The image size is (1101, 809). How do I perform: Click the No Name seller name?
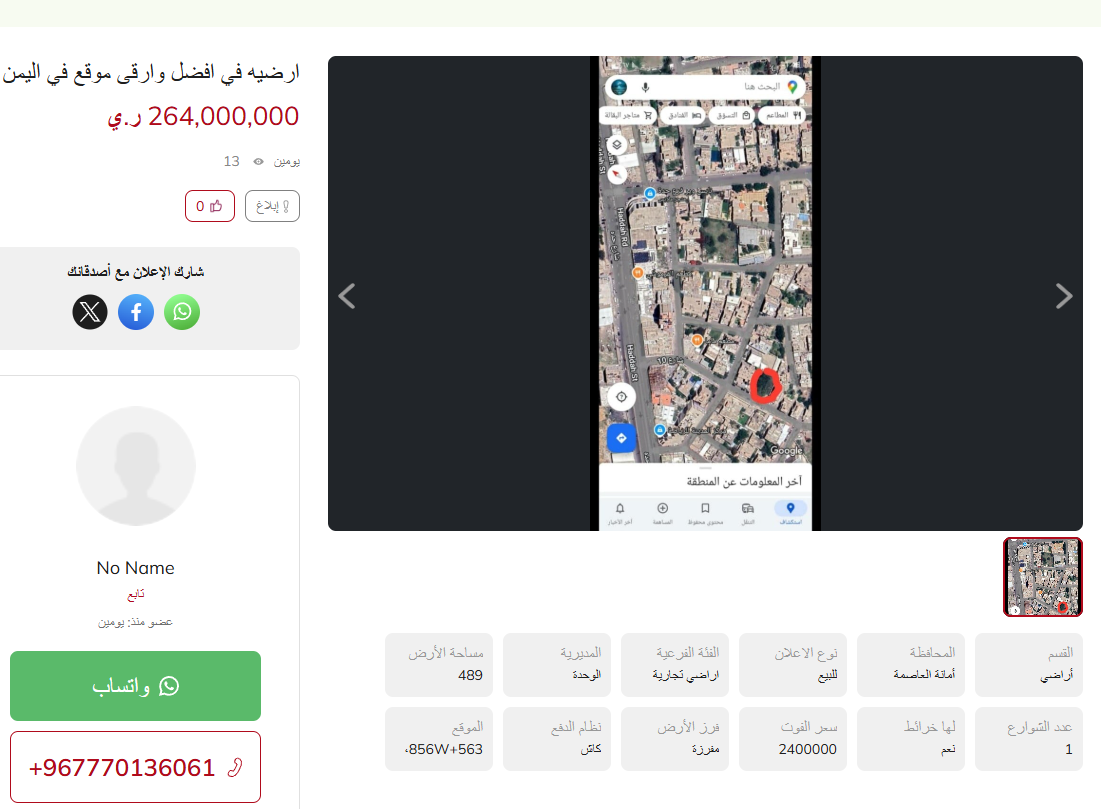136,568
